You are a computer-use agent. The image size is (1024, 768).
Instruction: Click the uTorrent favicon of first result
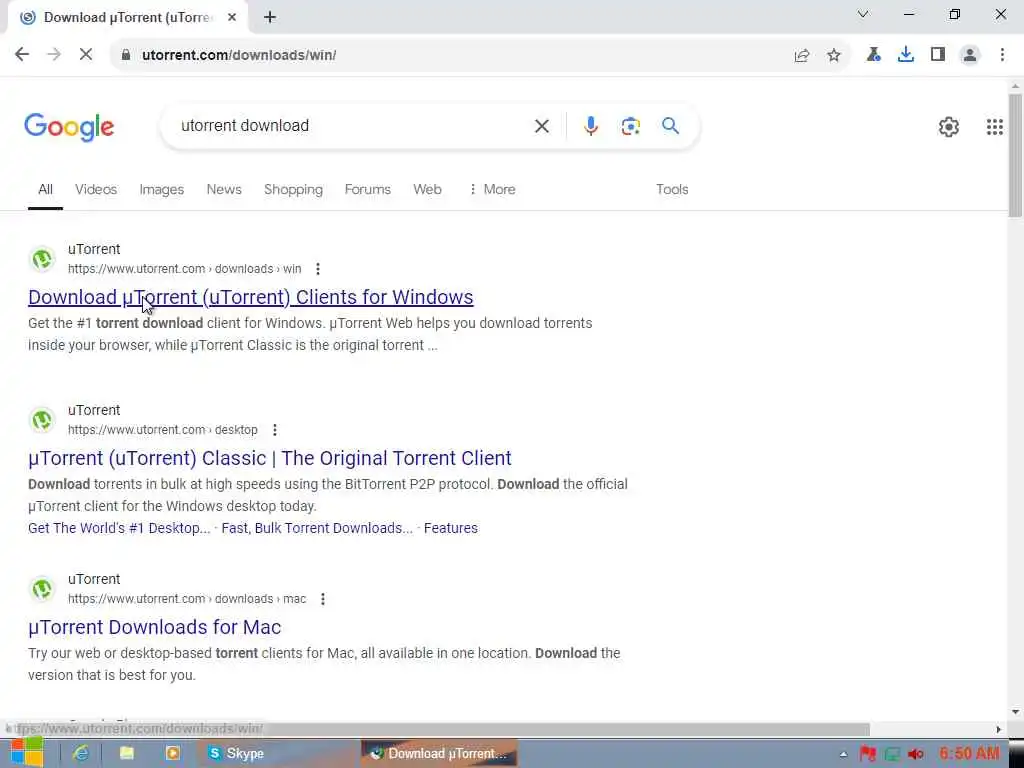(x=42, y=259)
